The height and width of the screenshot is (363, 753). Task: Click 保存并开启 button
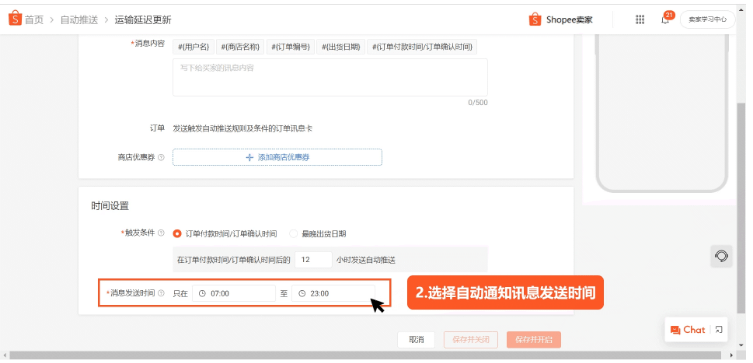pyautogui.click(x=534, y=339)
